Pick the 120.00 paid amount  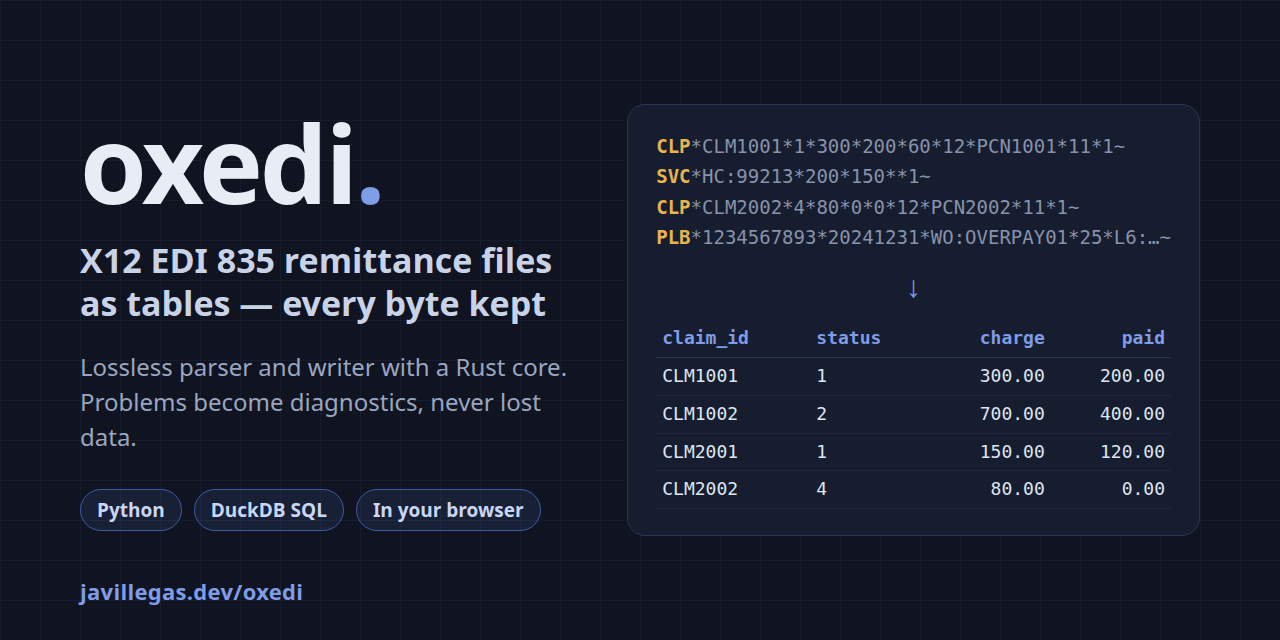tap(1132, 452)
